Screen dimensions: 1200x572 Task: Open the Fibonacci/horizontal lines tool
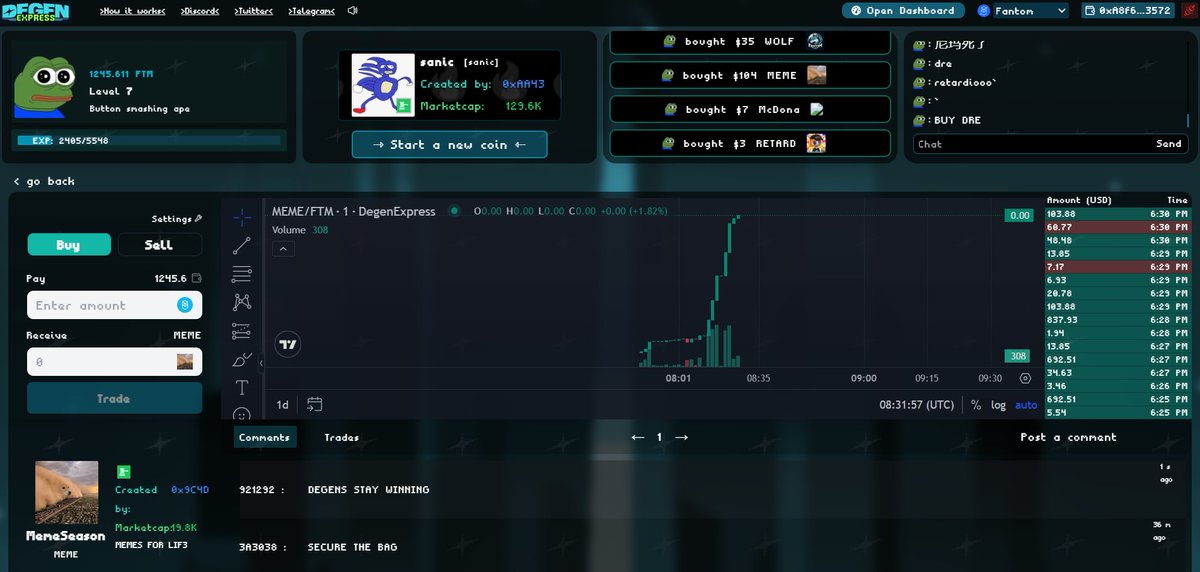click(241, 273)
